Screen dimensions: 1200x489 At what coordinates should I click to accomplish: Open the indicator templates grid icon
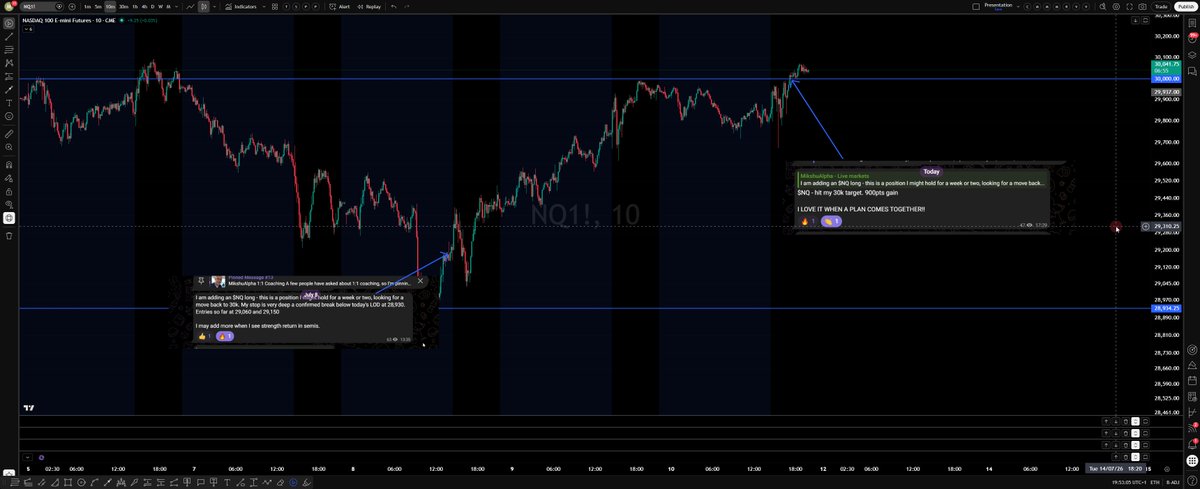coord(274,6)
